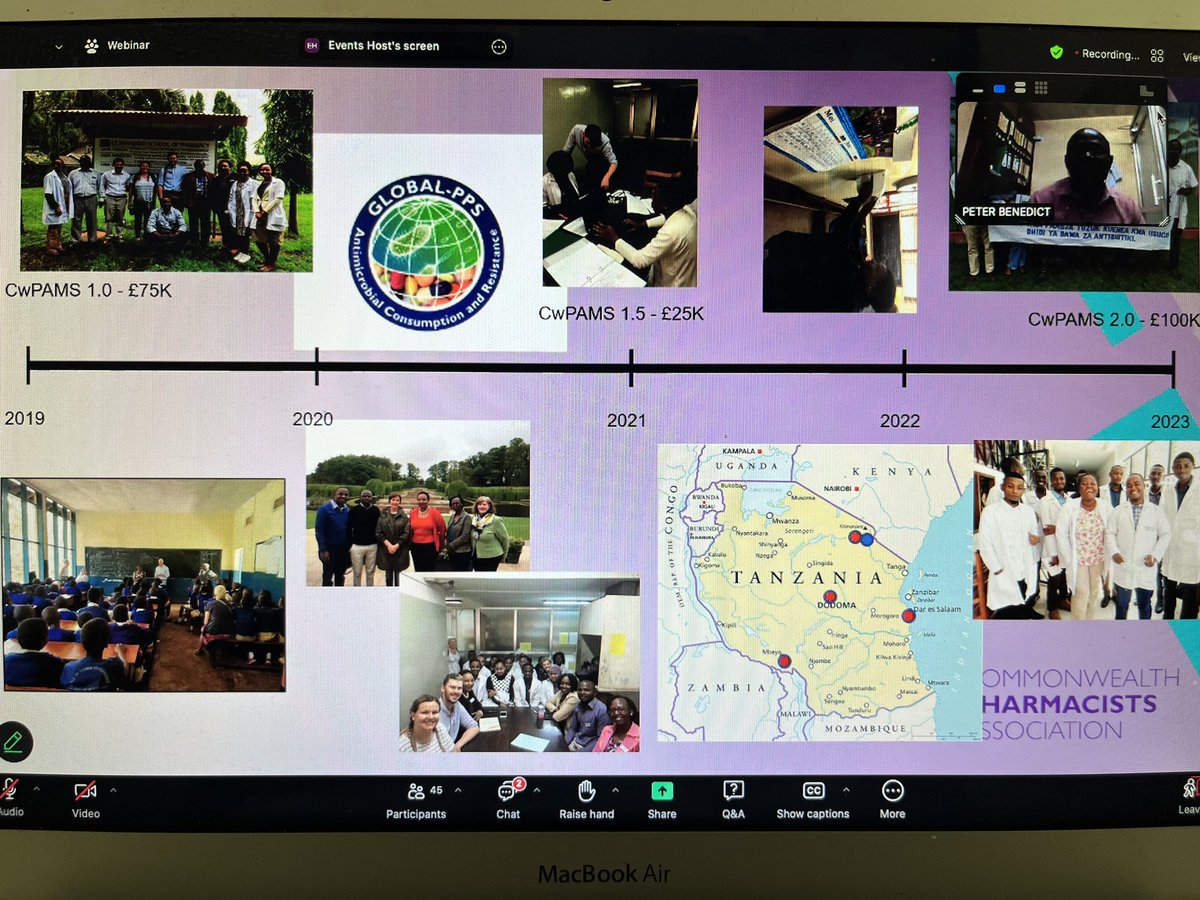The image size is (1200, 900).
Task: Collapse the meeting info with top-left chevron
Action: 58,46
